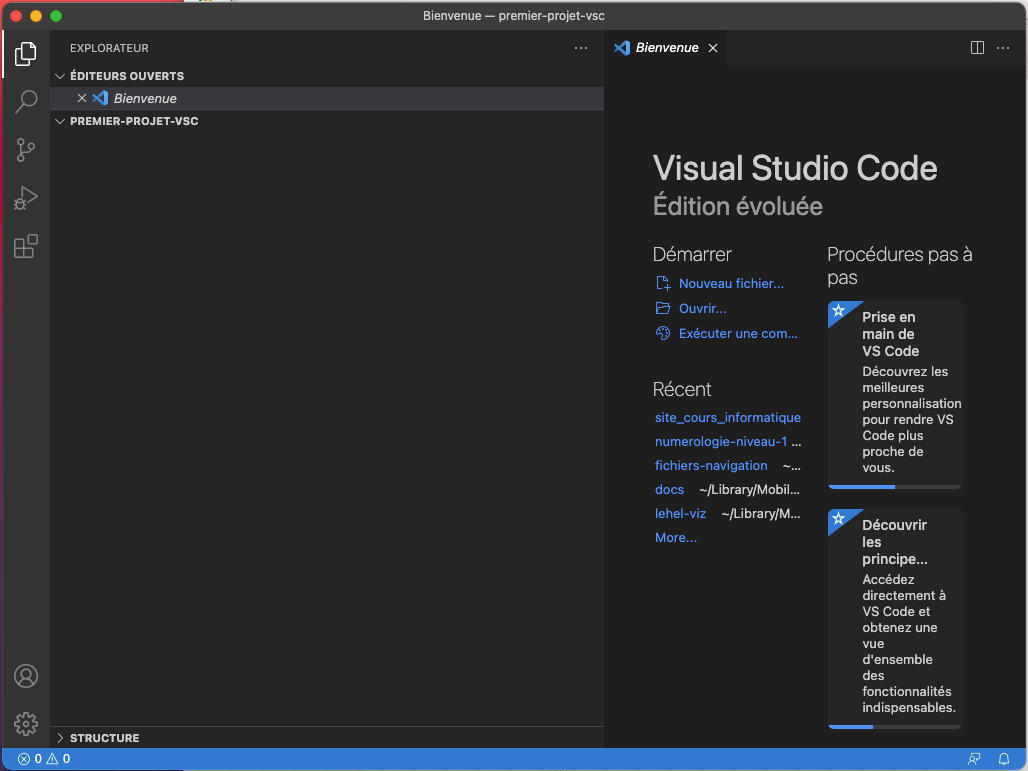
Task: Open the Extensions view icon
Action: point(26,246)
